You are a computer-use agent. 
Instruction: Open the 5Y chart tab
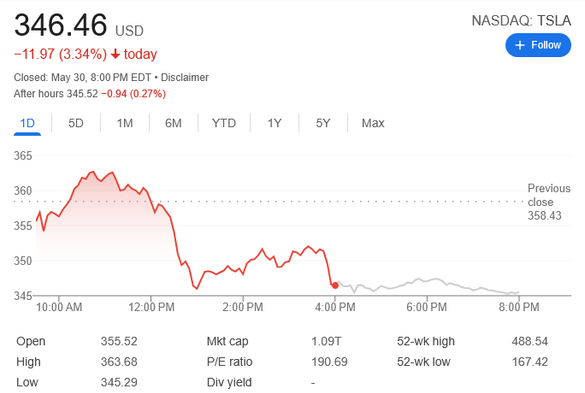pyautogui.click(x=323, y=123)
